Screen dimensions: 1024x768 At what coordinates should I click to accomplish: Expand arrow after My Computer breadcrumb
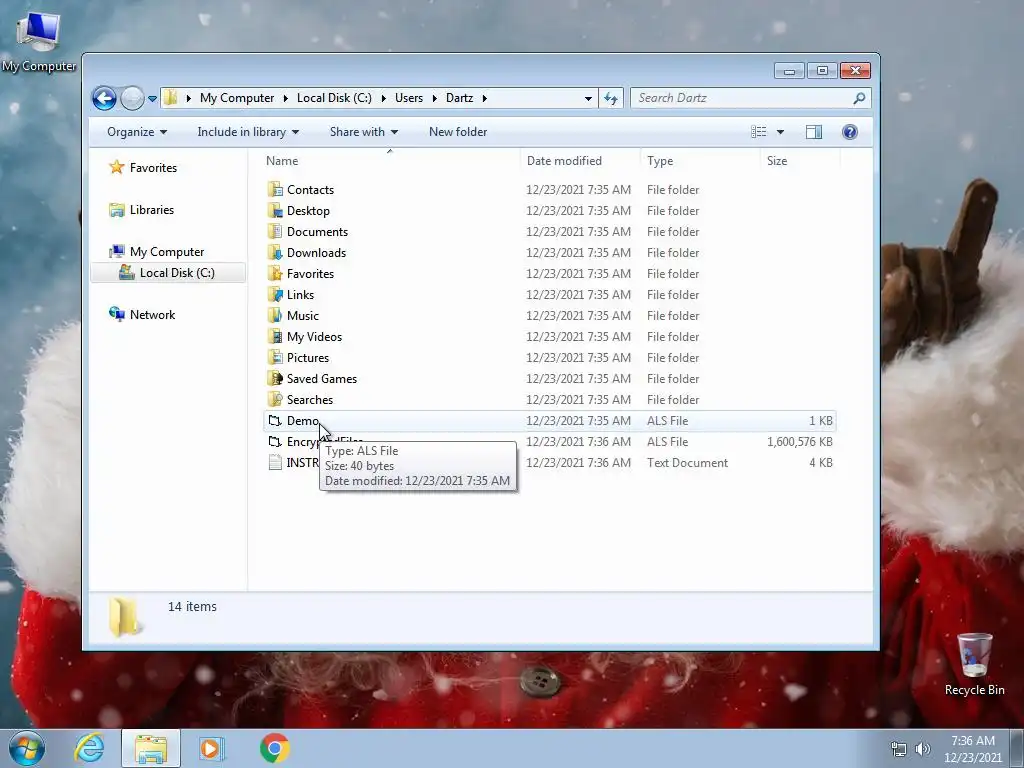click(x=285, y=99)
